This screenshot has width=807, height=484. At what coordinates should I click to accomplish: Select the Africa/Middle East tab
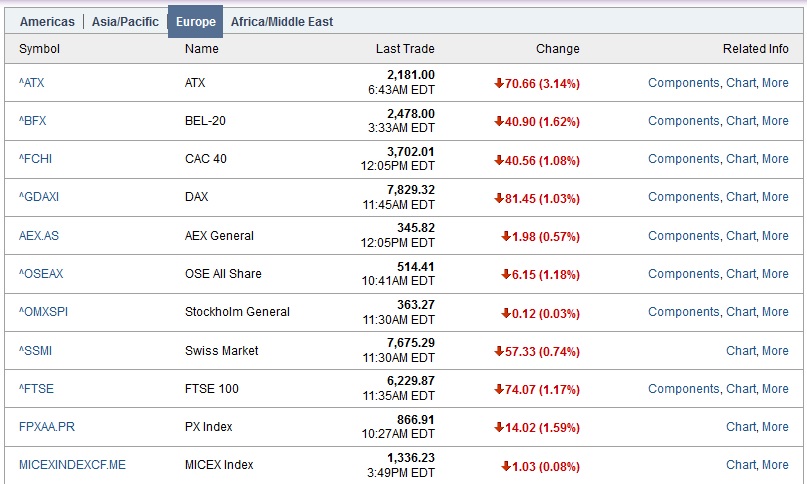282,22
